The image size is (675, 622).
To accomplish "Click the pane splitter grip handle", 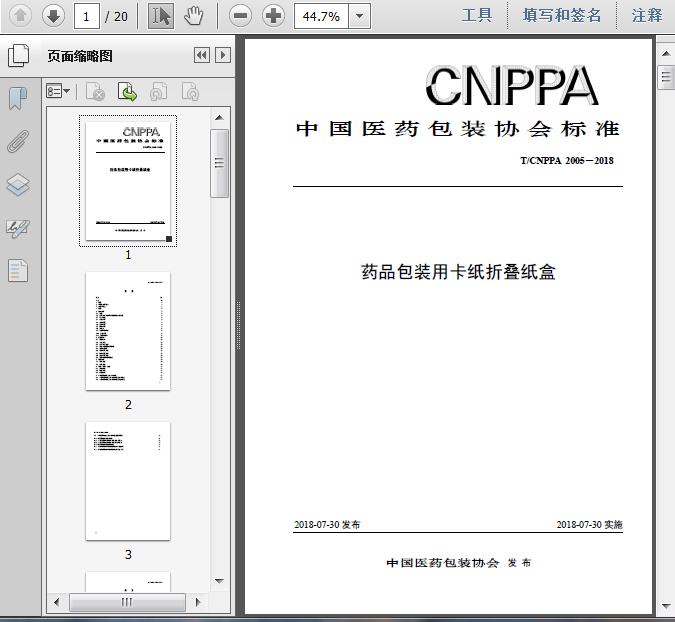I will (x=238, y=325).
